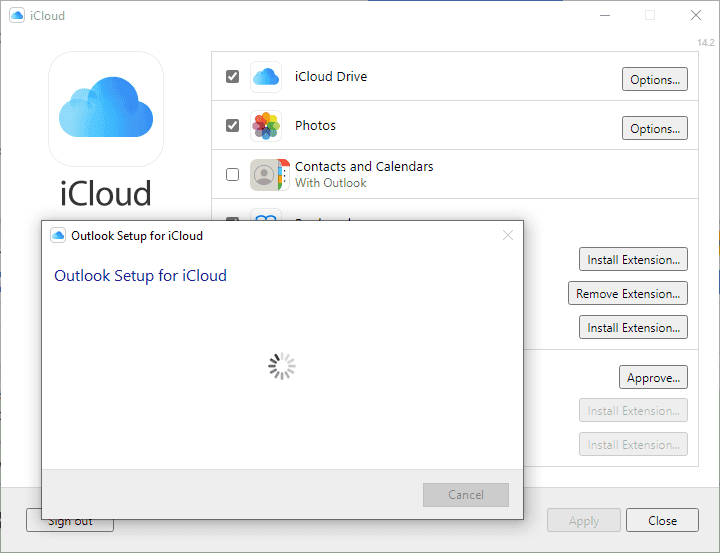The width and height of the screenshot is (720, 553).
Task: Uncheck the iCloud Drive checkbox
Action: 233,77
